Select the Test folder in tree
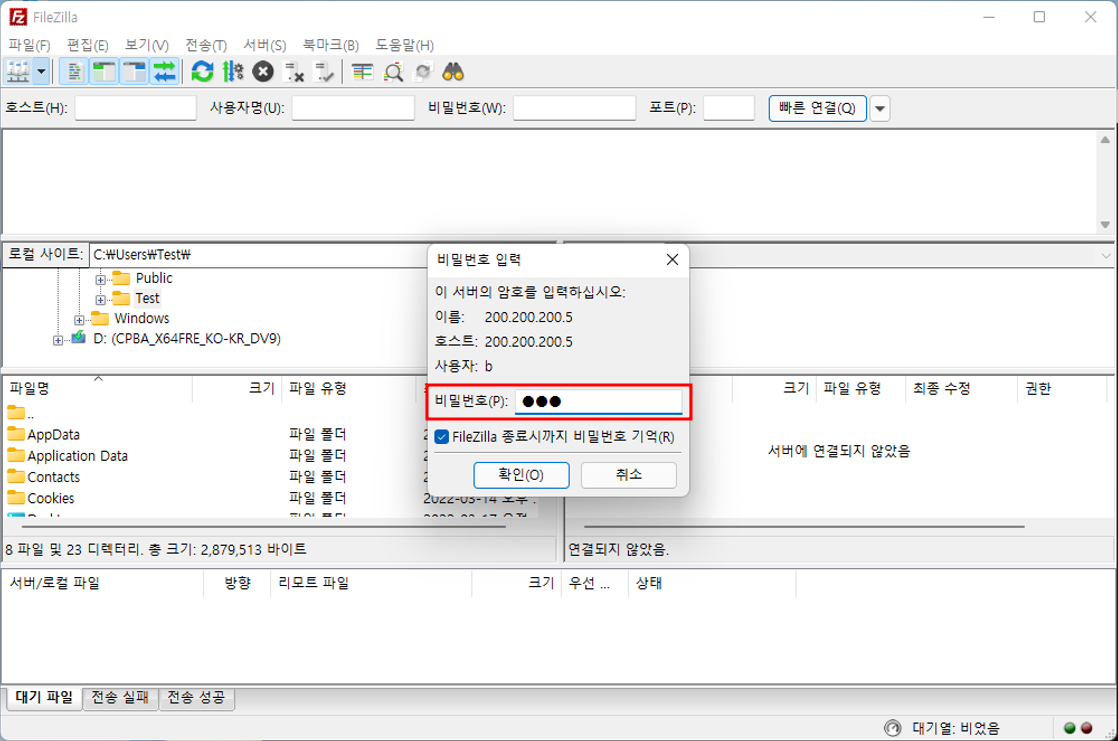 [x=148, y=298]
